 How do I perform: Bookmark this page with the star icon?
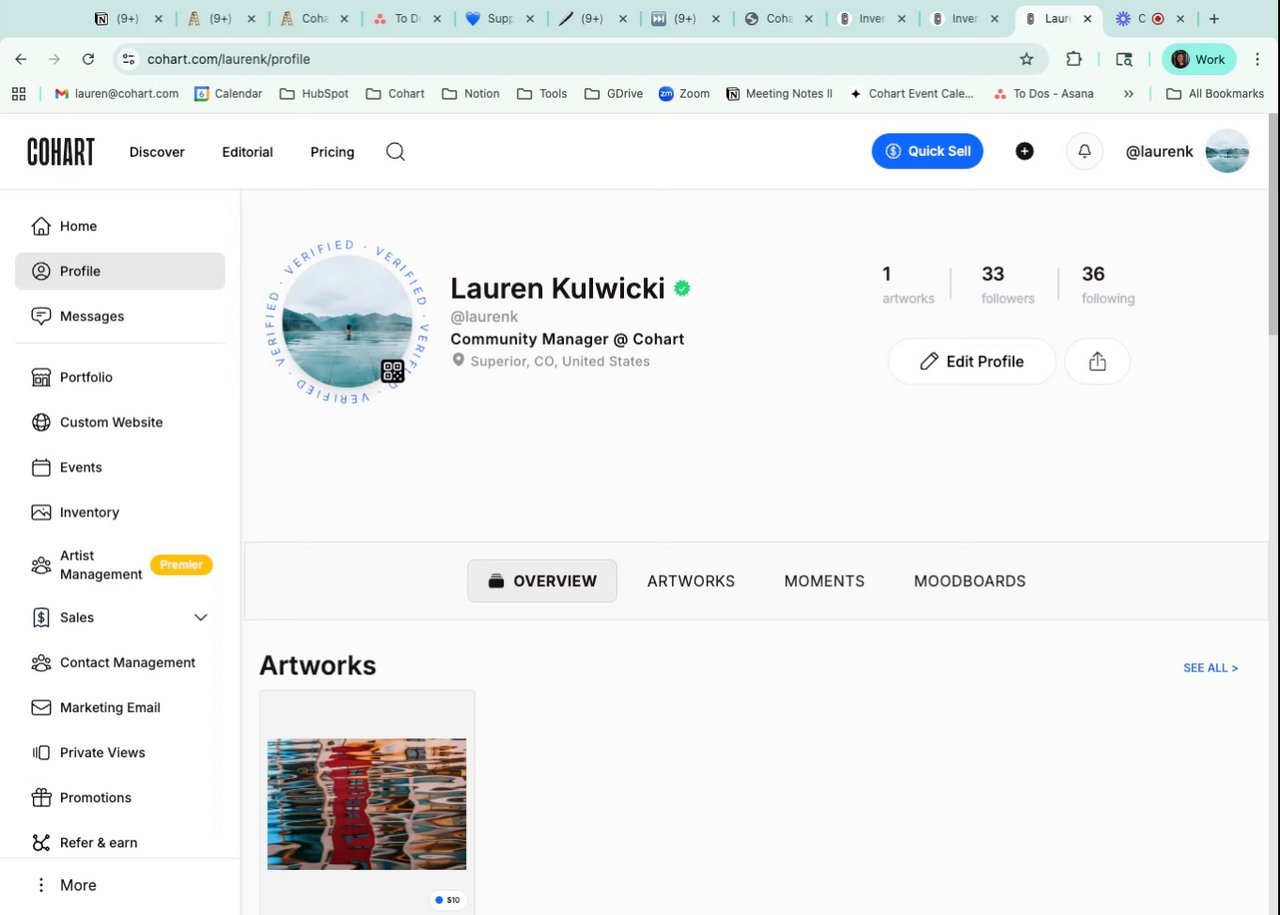coord(1026,59)
